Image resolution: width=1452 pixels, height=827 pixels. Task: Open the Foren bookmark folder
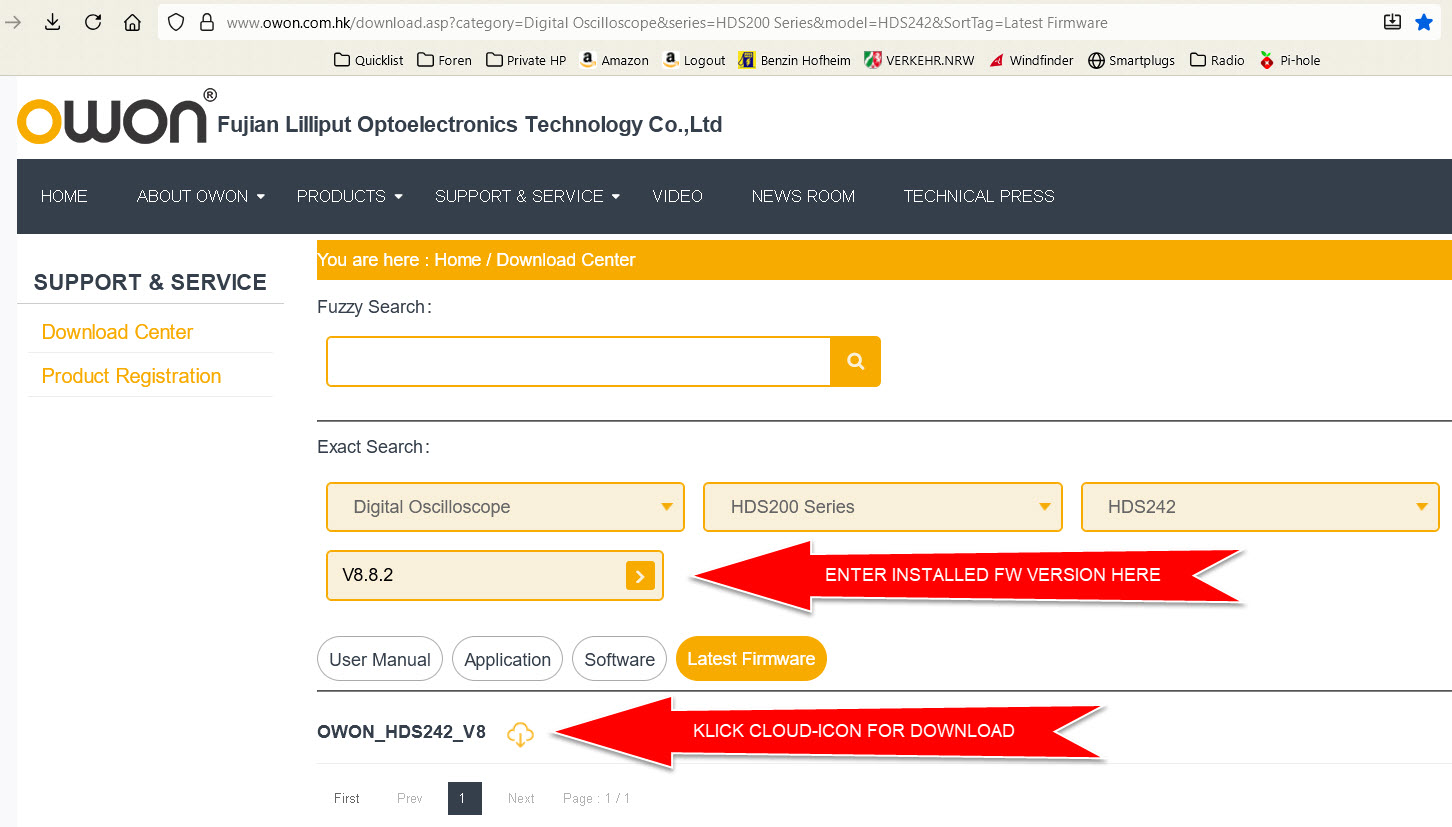click(x=444, y=60)
